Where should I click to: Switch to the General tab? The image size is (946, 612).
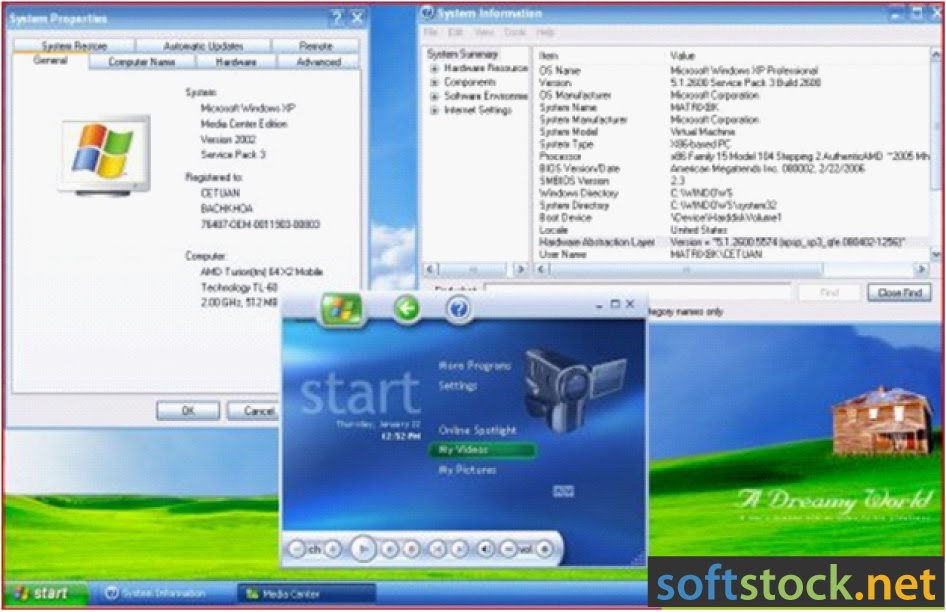point(51,60)
